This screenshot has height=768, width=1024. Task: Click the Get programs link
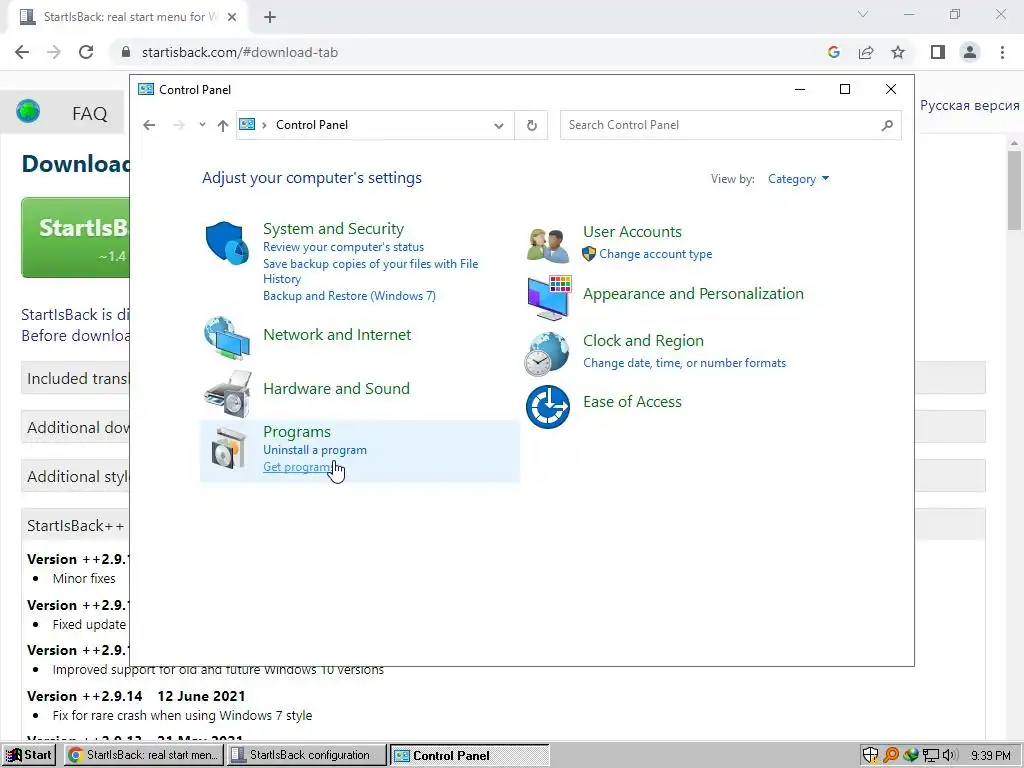click(x=297, y=467)
